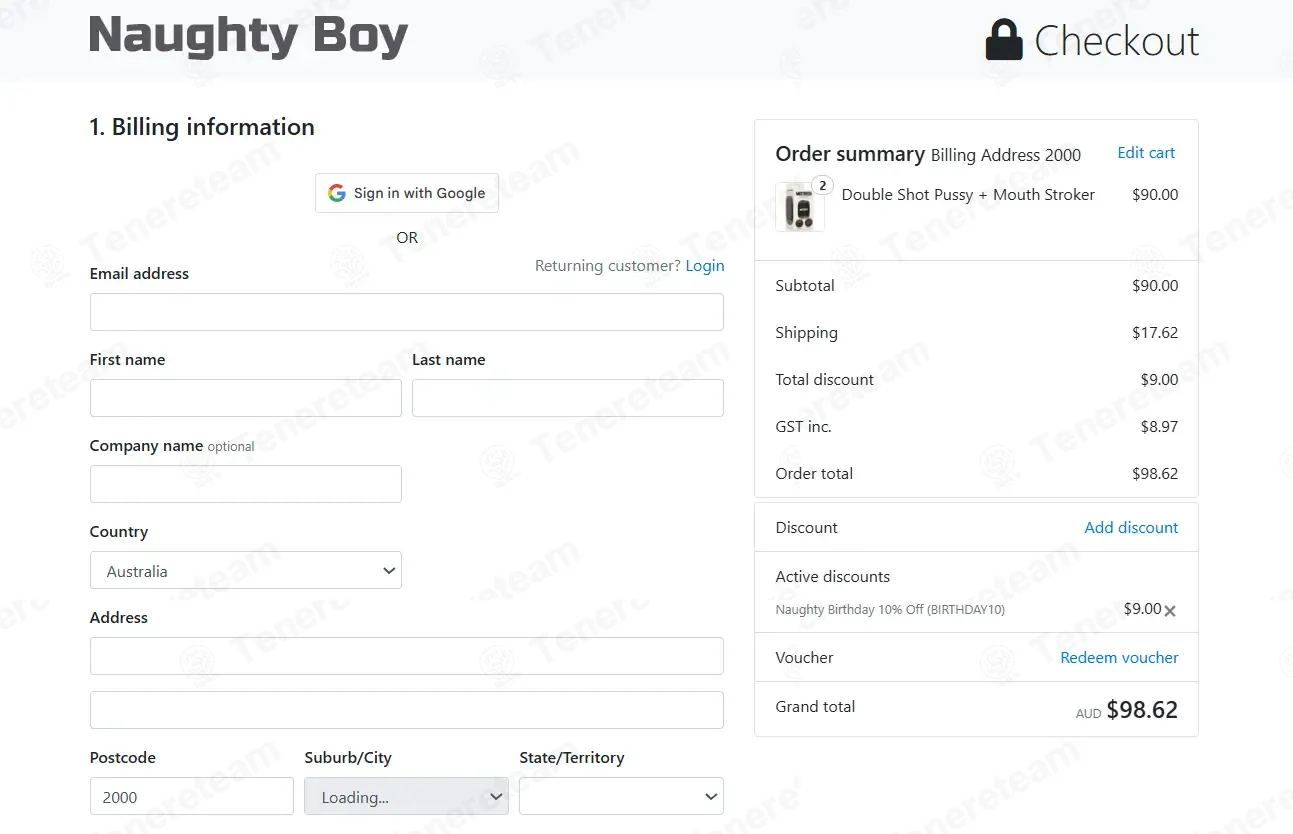
Task: Click the product name Double Shot Stroker
Action: [968, 195]
